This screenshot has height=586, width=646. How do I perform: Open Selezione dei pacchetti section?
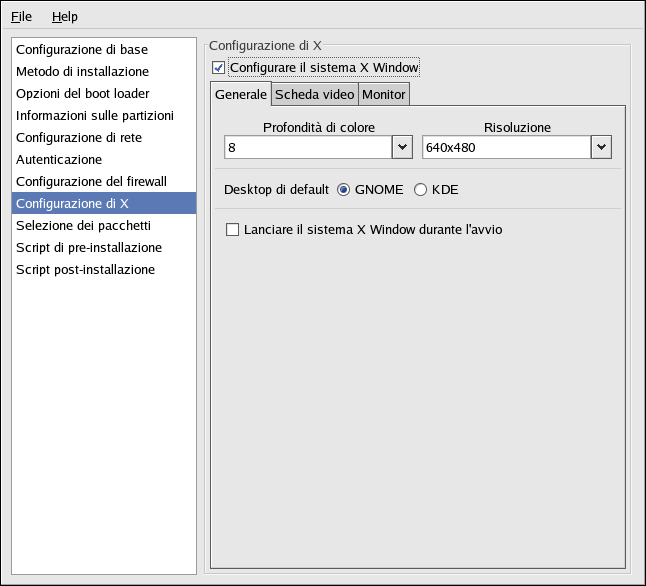pyautogui.click(x=83, y=226)
